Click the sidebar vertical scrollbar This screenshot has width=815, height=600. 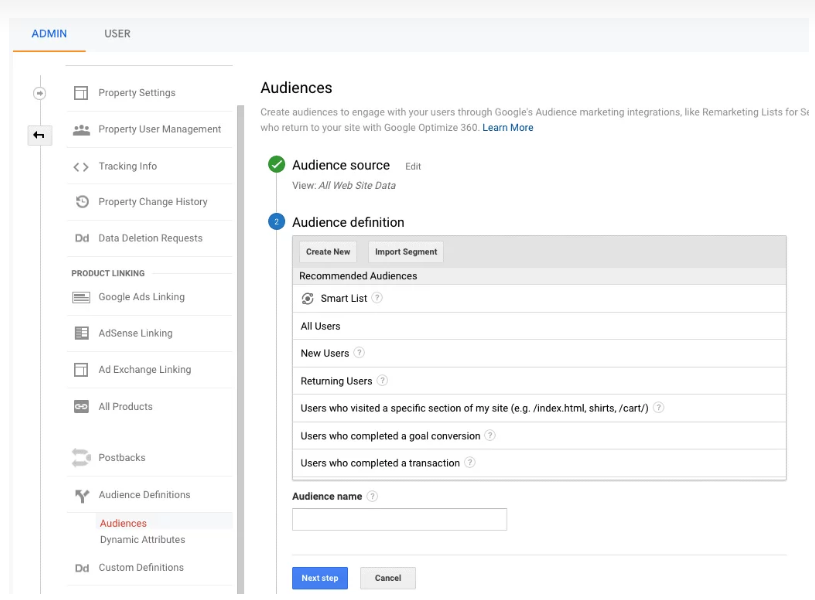240,349
